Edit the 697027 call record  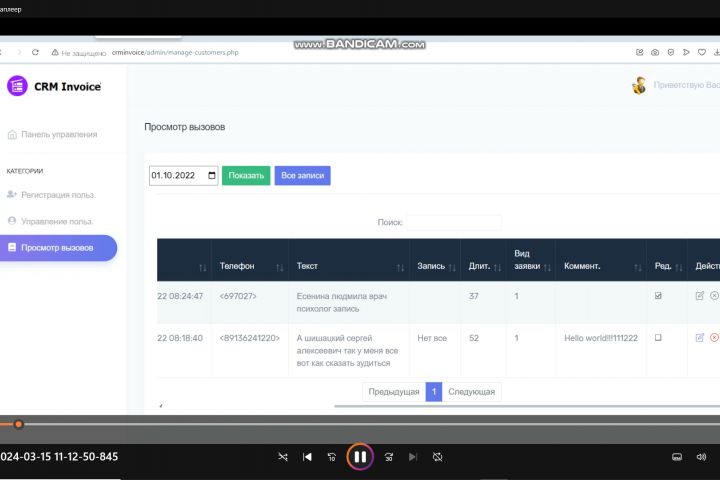click(x=700, y=296)
